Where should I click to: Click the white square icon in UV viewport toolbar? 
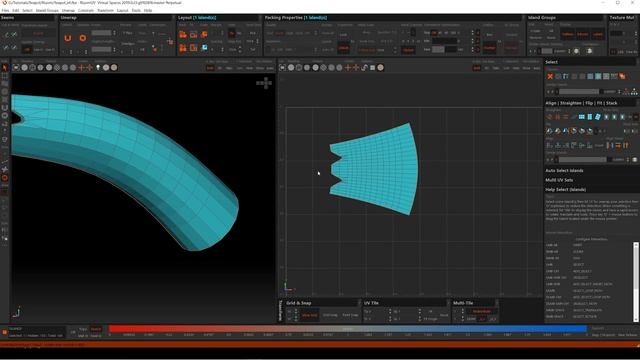point(372,68)
